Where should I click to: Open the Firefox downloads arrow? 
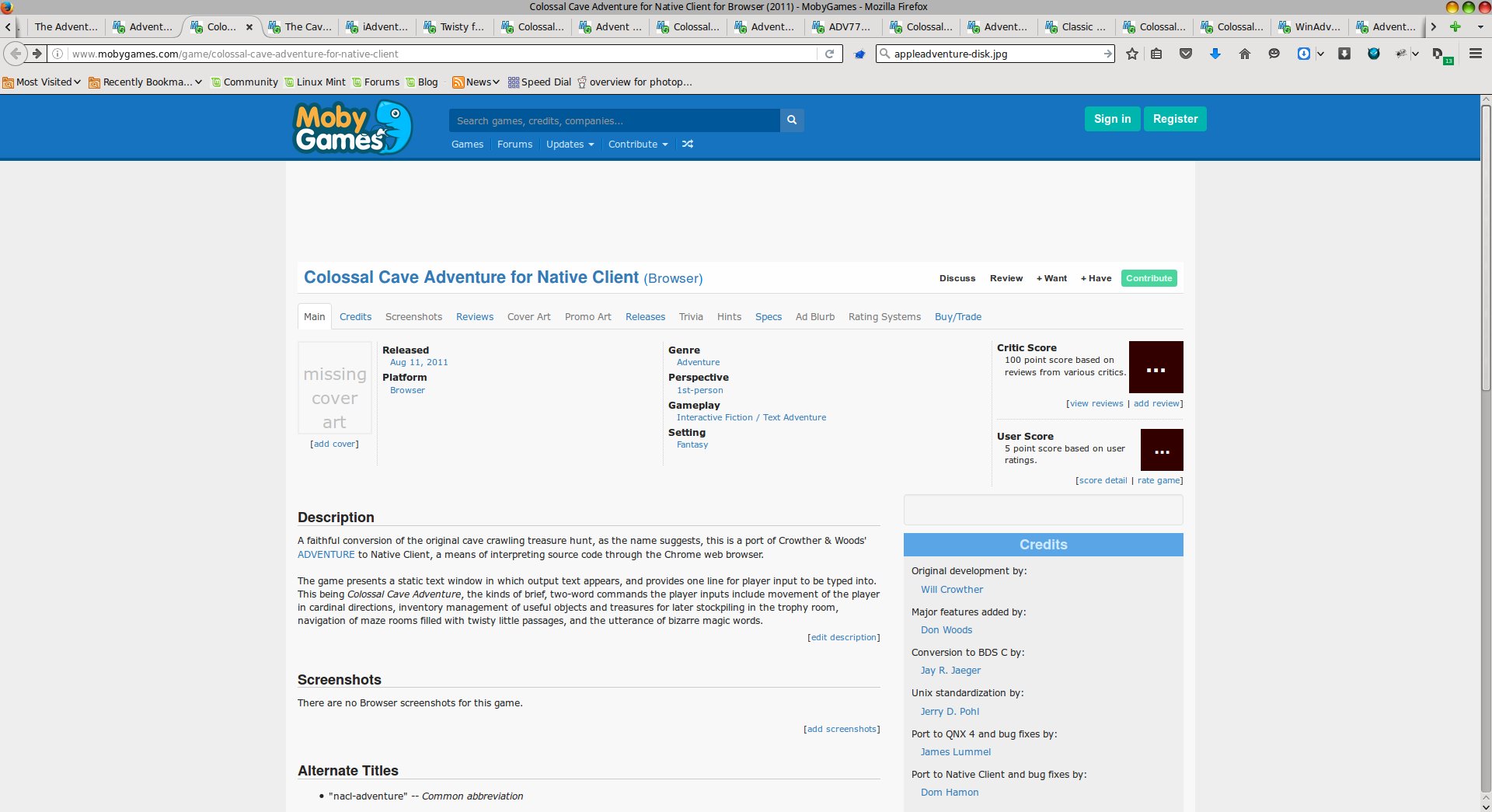pos(1215,54)
